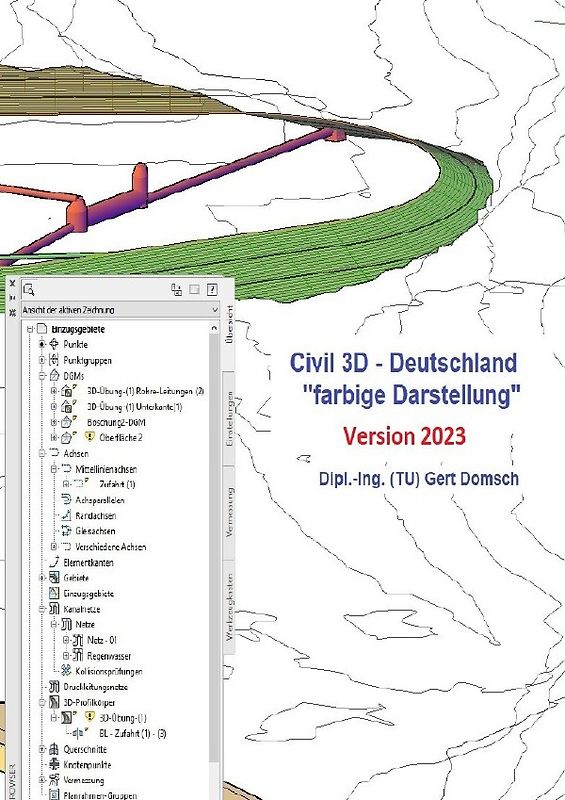Click the DGMs surface icon

pyautogui.click(x=54, y=376)
